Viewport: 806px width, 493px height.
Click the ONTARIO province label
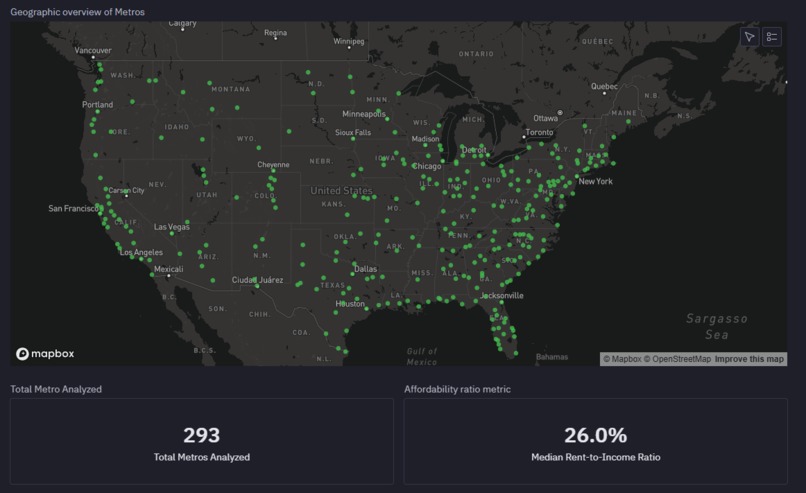coord(476,54)
